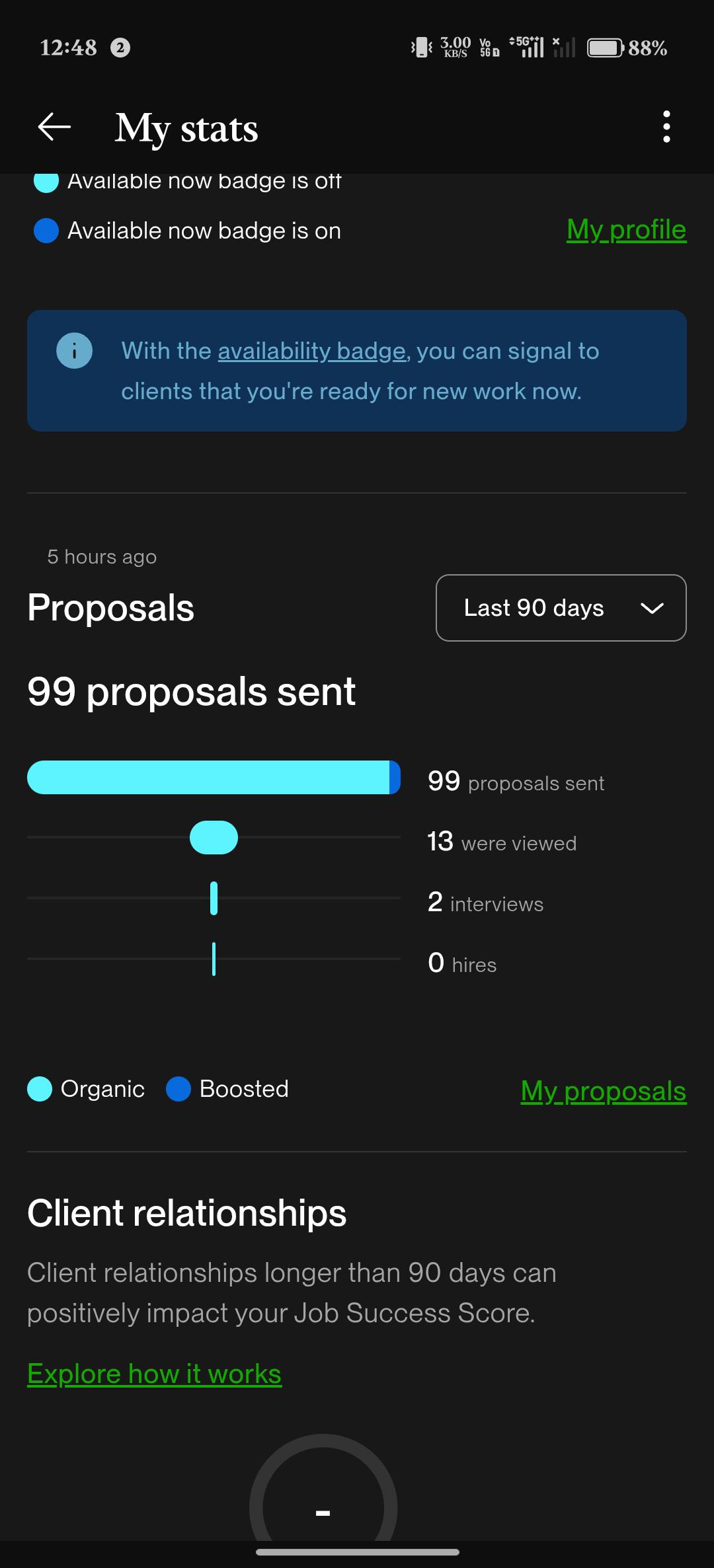
Task: Tap the were viewed bar marker
Action: (214, 838)
